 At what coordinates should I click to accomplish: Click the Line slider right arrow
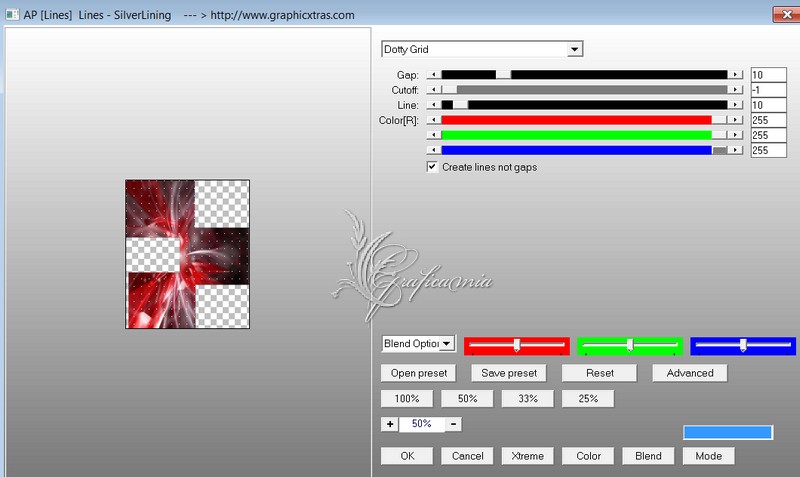click(735, 105)
